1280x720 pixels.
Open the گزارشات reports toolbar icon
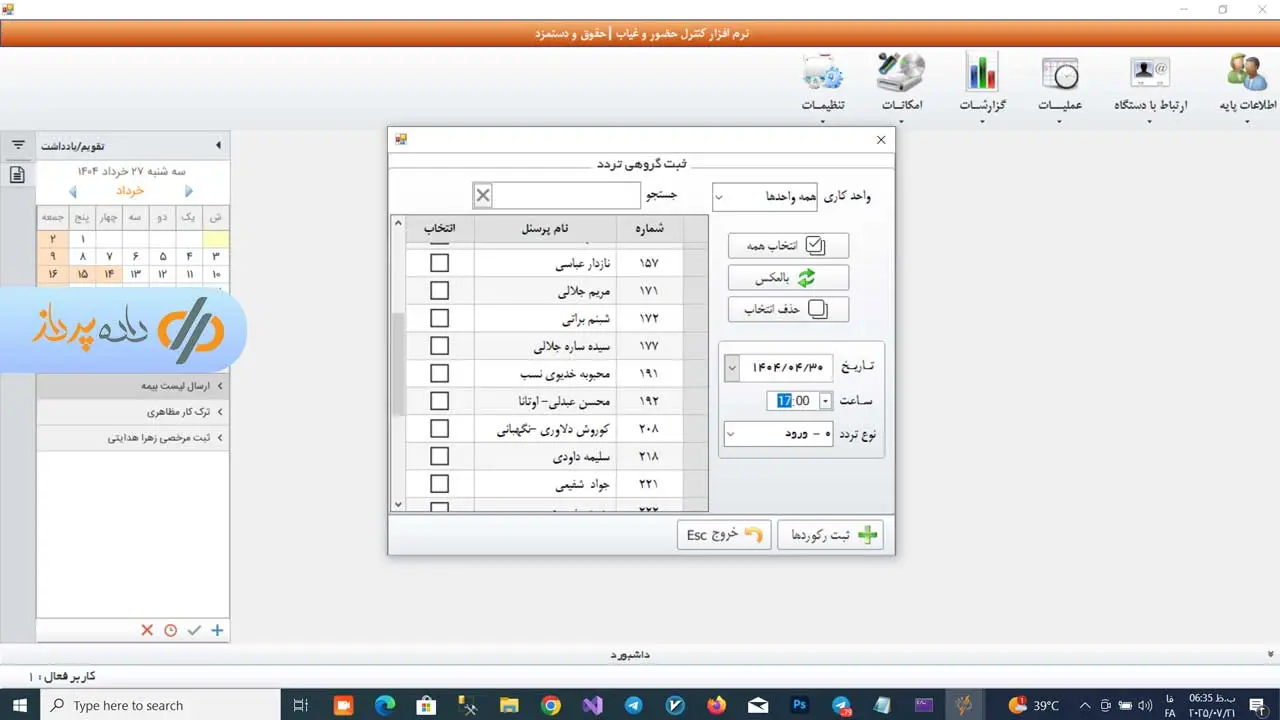coord(981,74)
